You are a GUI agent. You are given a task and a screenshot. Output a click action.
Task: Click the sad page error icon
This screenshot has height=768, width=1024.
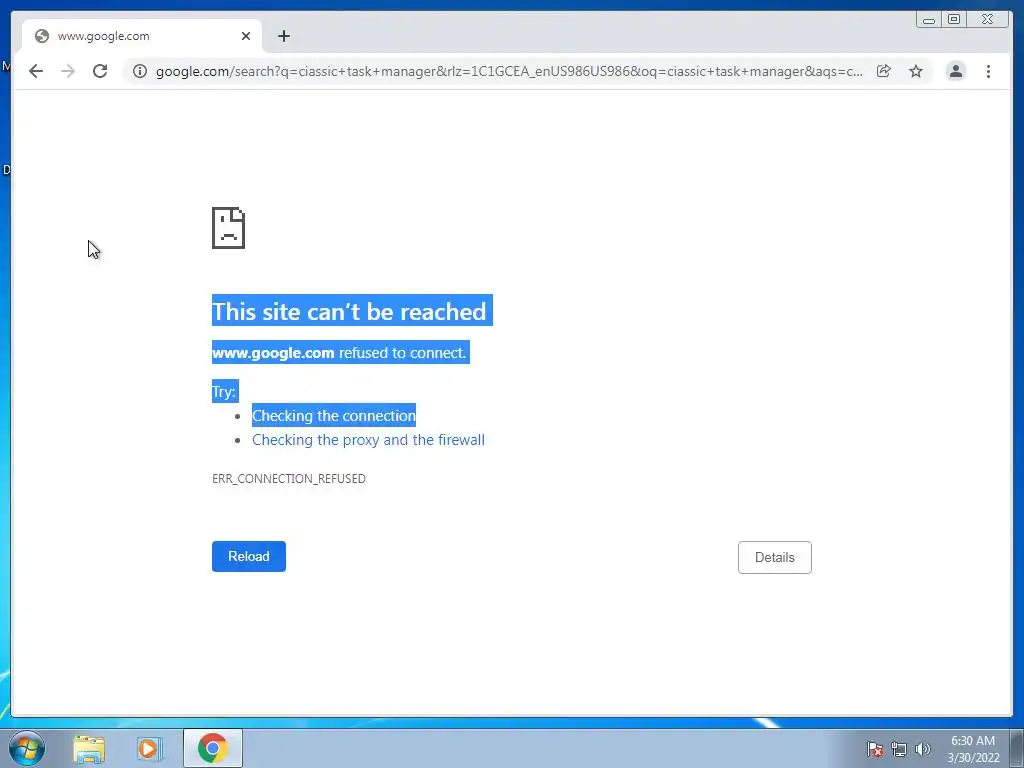pyautogui.click(x=229, y=228)
